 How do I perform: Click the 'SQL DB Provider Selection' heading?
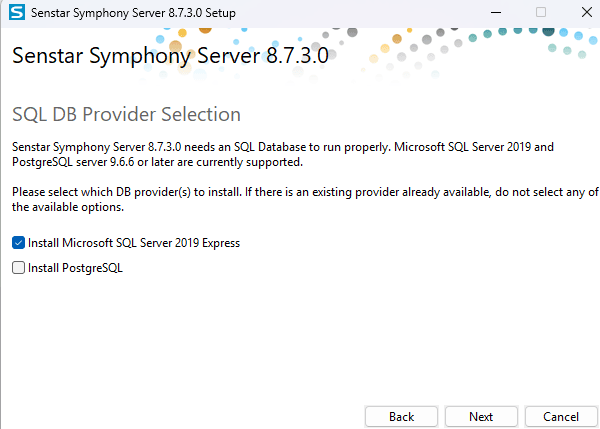click(126, 114)
